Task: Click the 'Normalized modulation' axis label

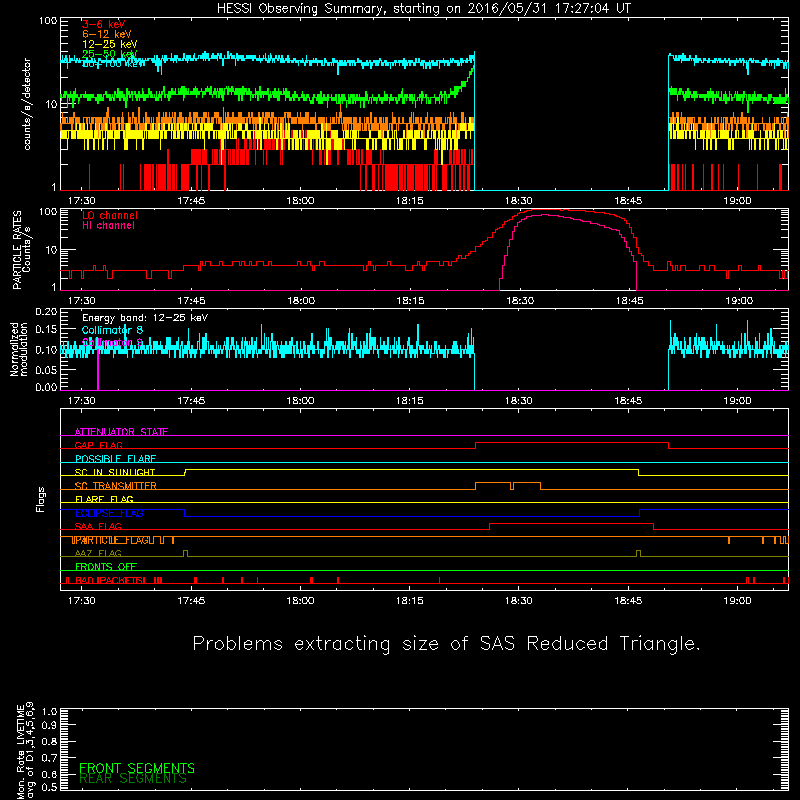Action: coord(19,349)
